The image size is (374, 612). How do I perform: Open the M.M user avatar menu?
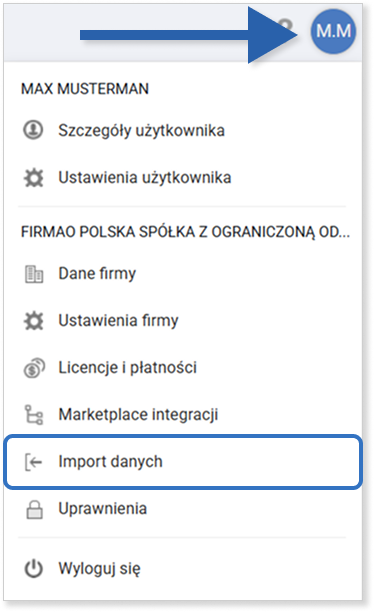tap(333, 31)
